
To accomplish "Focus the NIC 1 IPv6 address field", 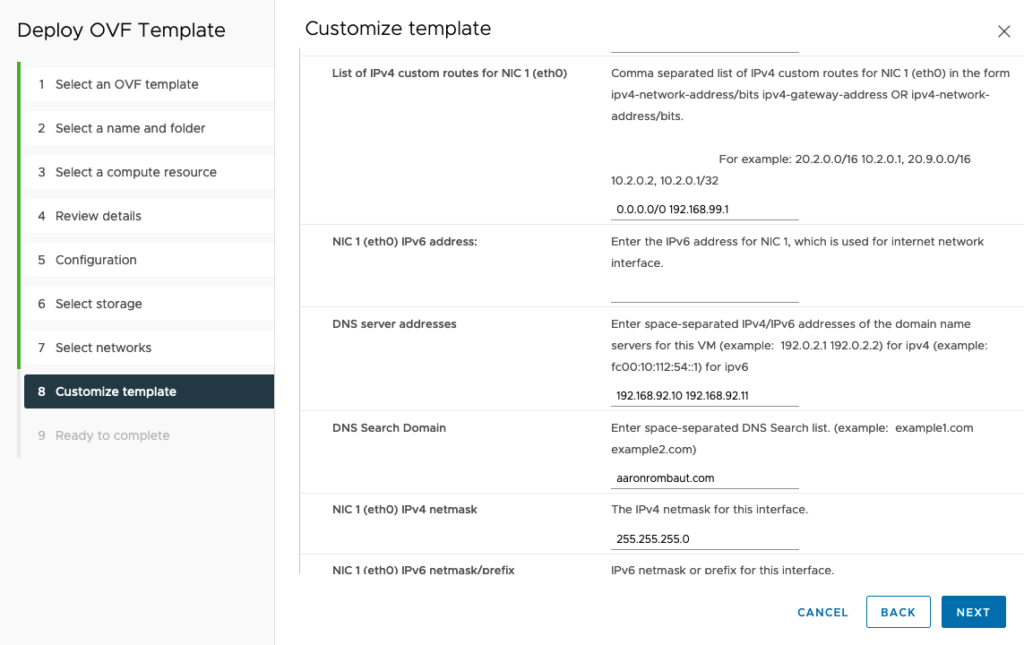I will point(704,292).
